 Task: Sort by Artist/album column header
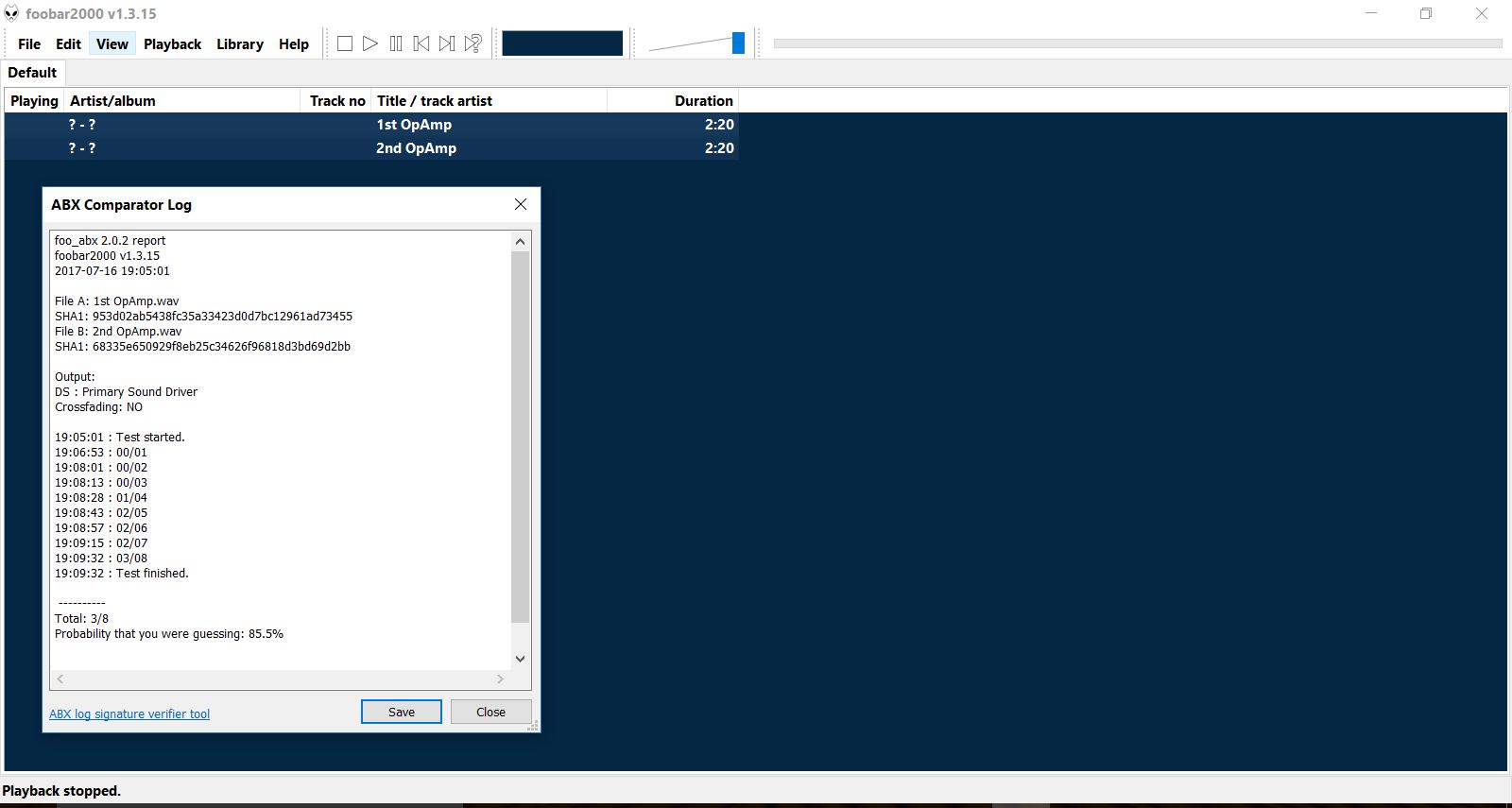point(183,101)
